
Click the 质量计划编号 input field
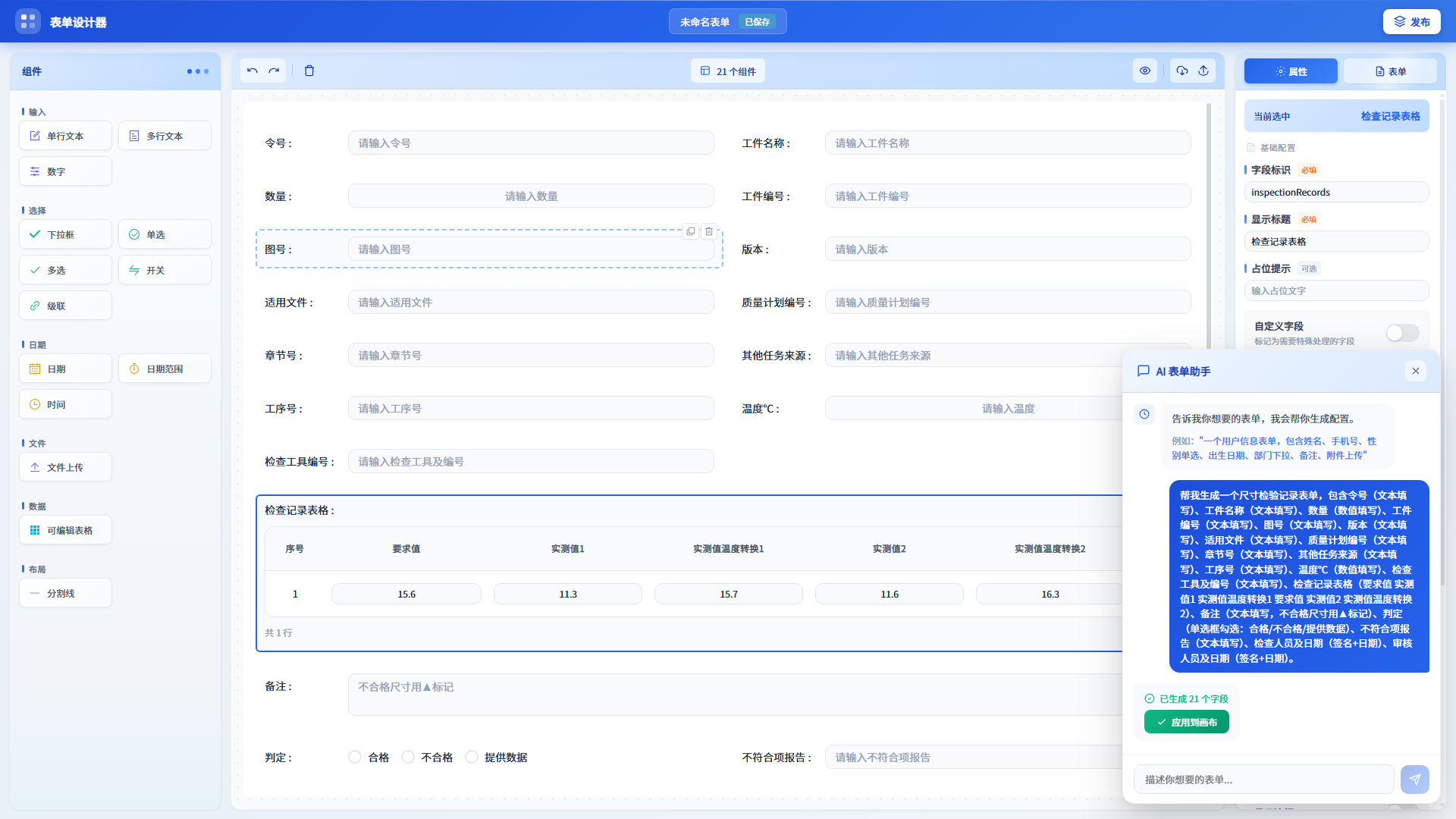click(x=1008, y=302)
